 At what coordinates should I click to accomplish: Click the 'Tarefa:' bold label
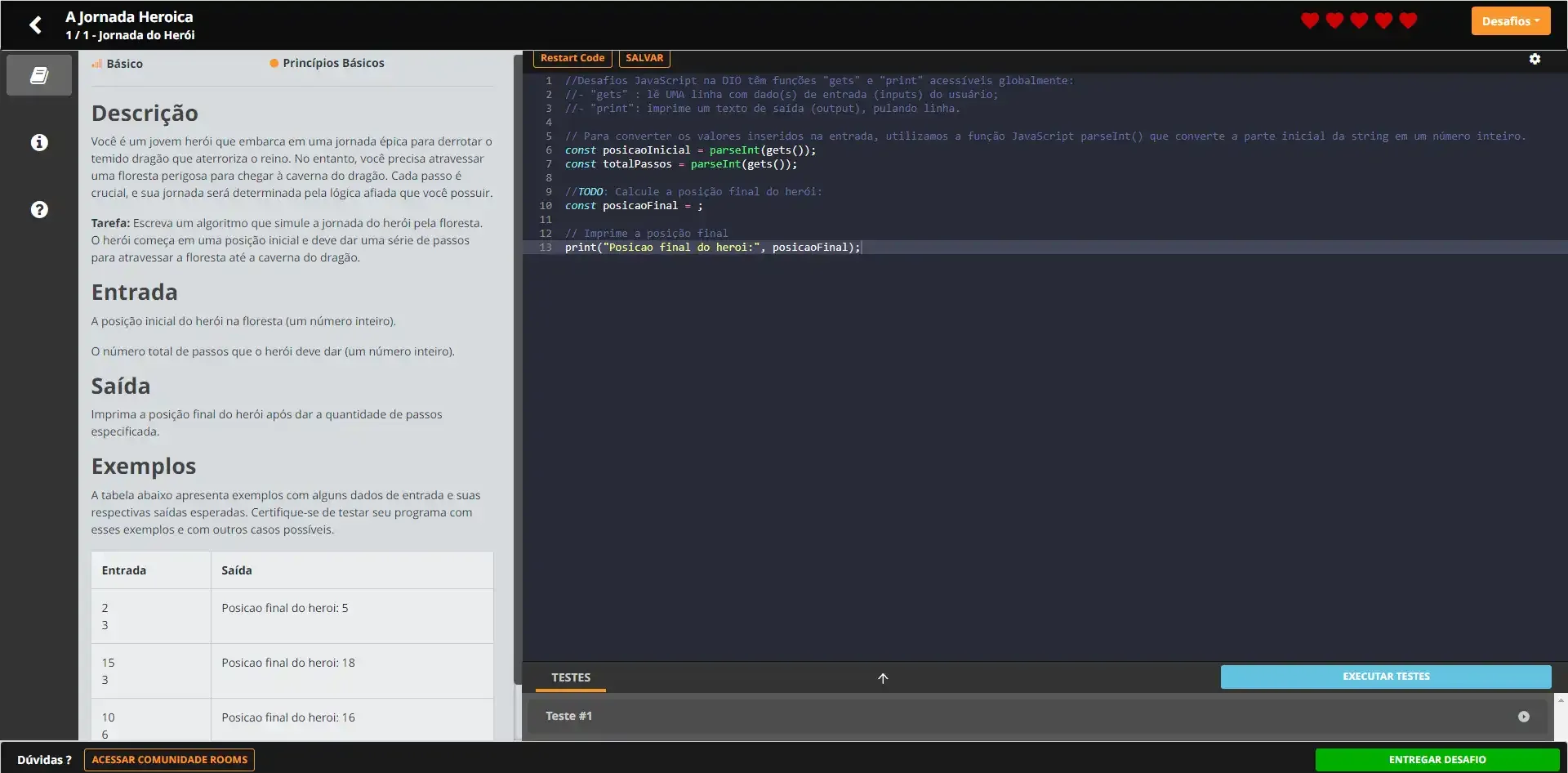coord(110,223)
